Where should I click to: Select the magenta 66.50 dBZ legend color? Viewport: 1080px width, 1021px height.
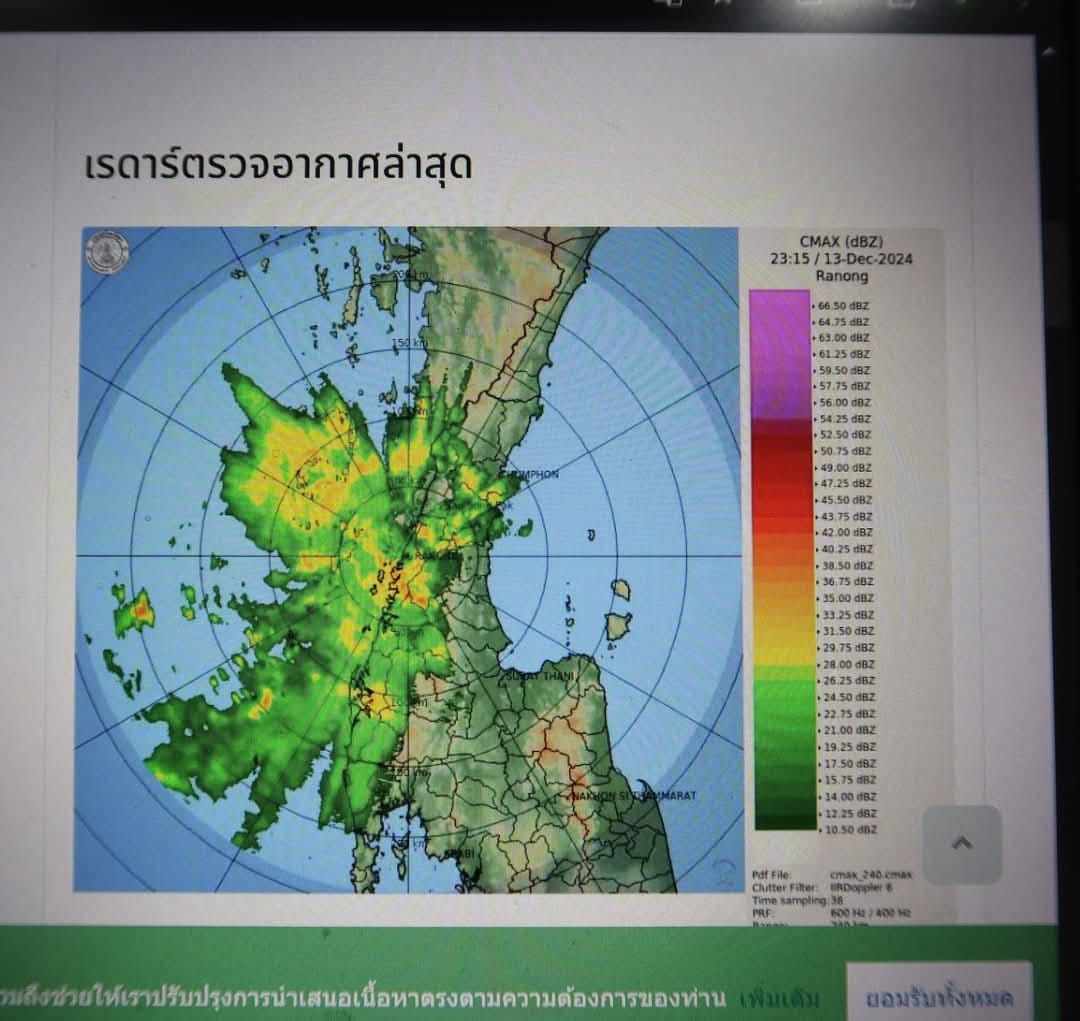[x=779, y=305]
